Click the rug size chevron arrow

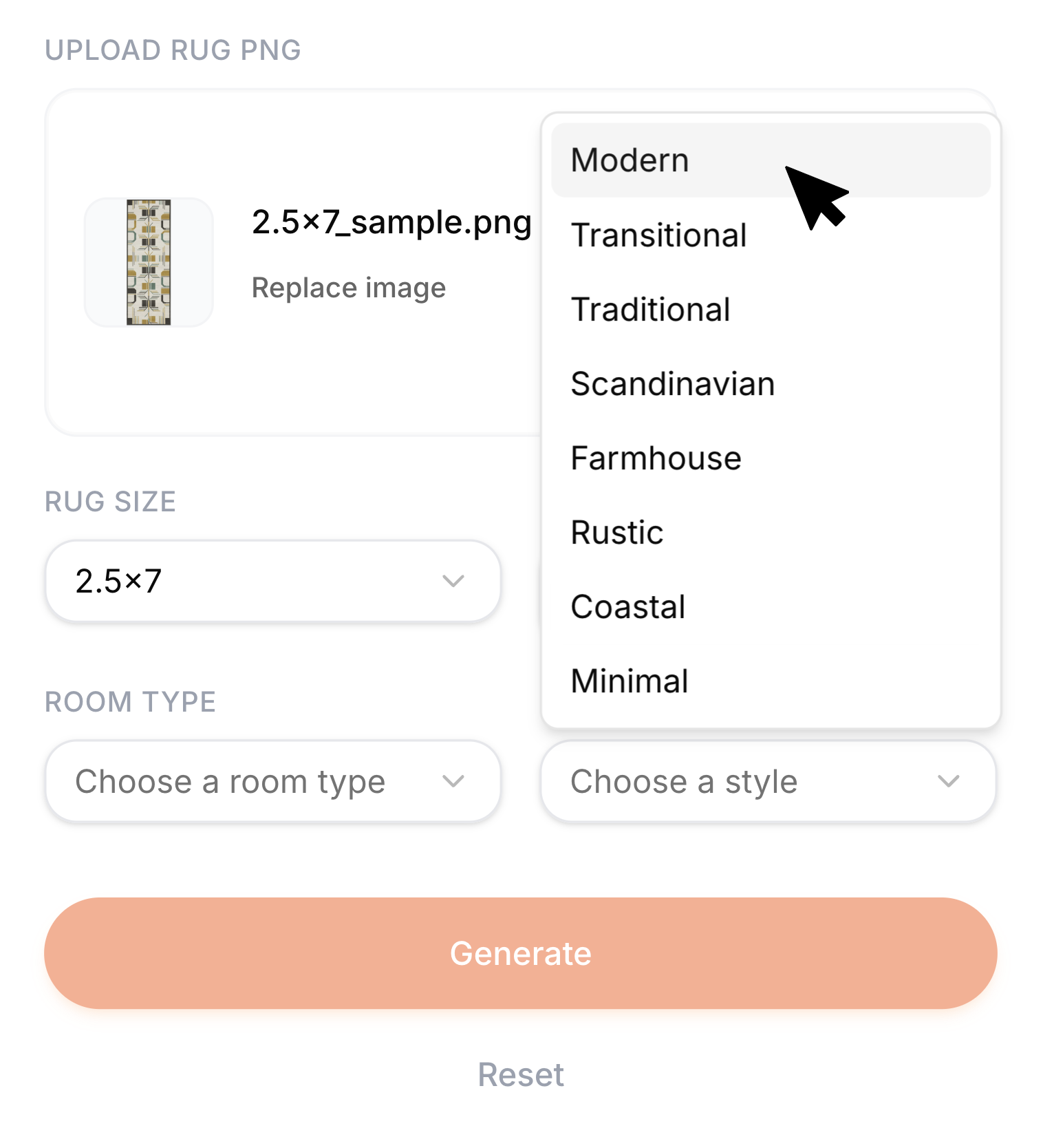(x=453, y=582)
